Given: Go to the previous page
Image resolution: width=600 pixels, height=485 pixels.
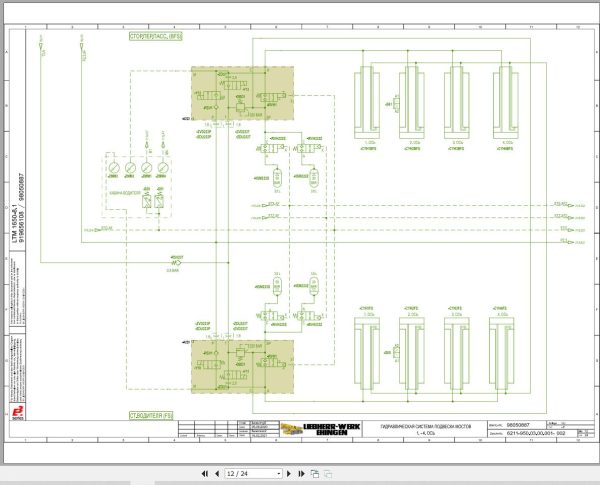Looking at the screenshot, I should pos(217,474).
